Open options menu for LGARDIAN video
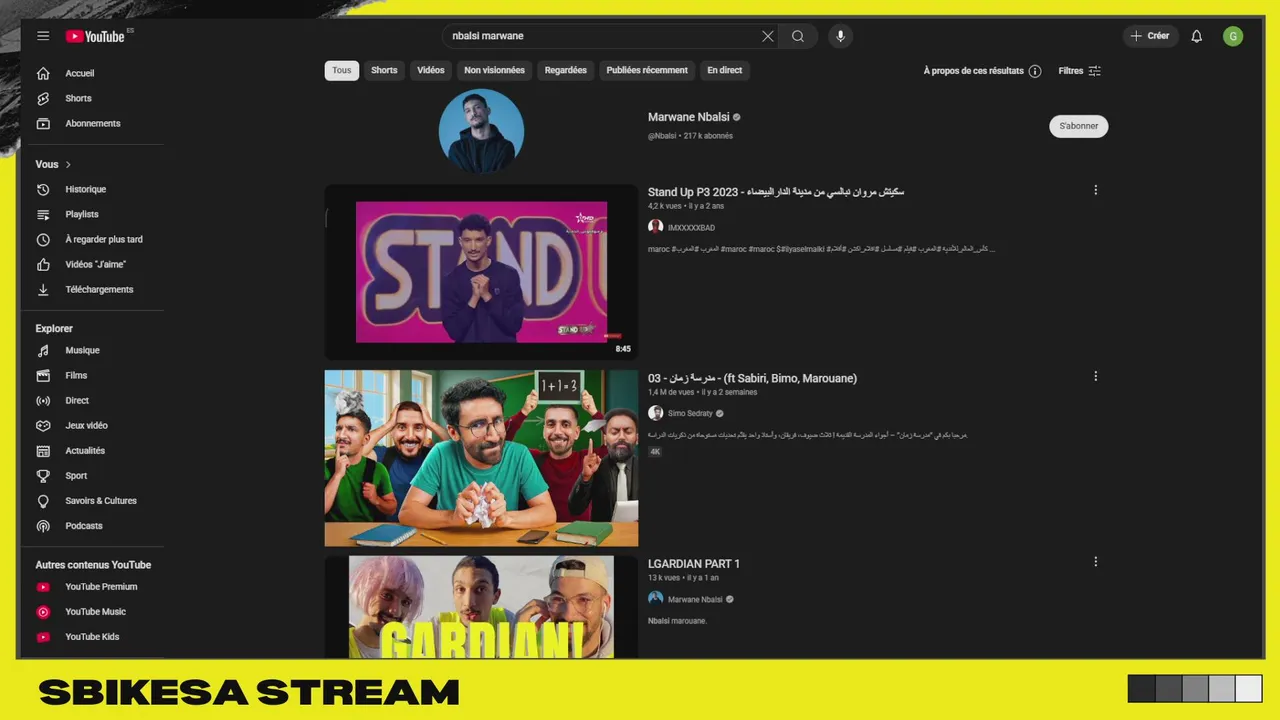The image size is (1280, 720). (1095, 562)
